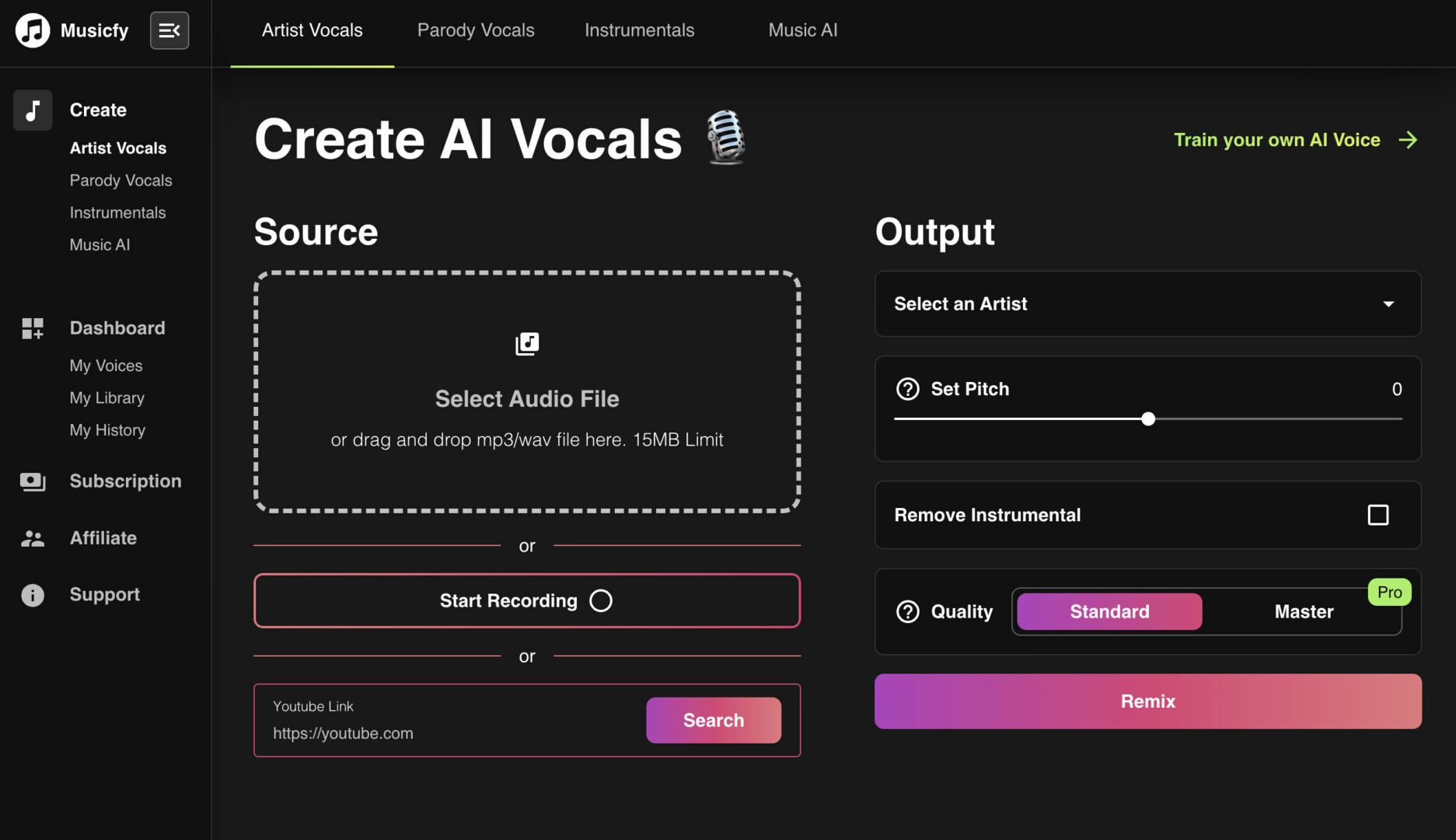
Task: Select Master quality
Action: 1304,612
